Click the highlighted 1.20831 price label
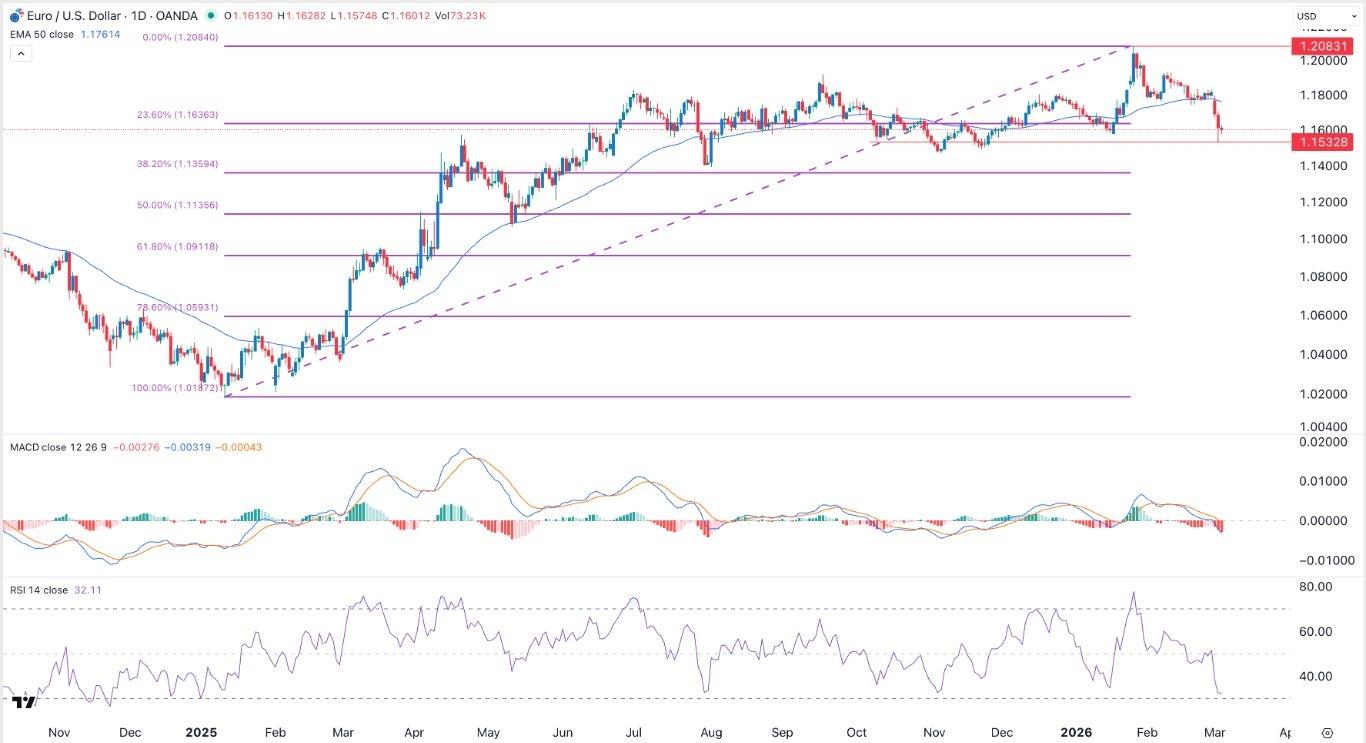Image resolution: width=1366 pixels, height=743 pixels. coord(1322,46)
